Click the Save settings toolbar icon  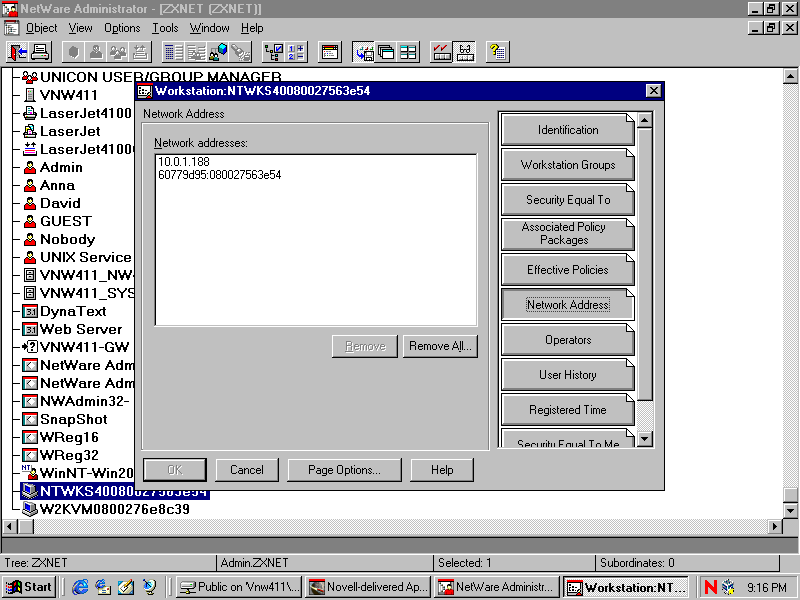coord(364,52)
